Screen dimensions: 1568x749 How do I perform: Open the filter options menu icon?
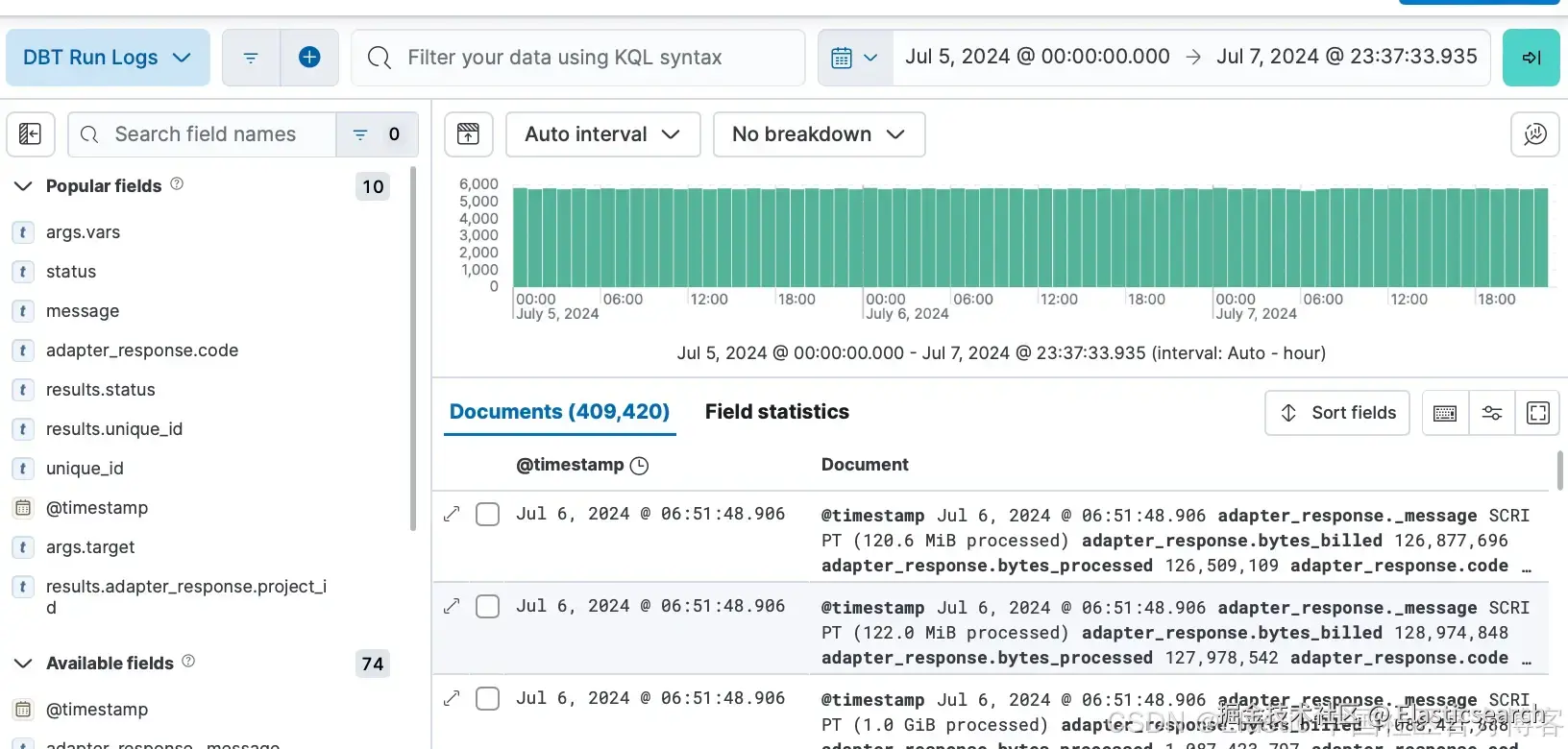point(251,58)
